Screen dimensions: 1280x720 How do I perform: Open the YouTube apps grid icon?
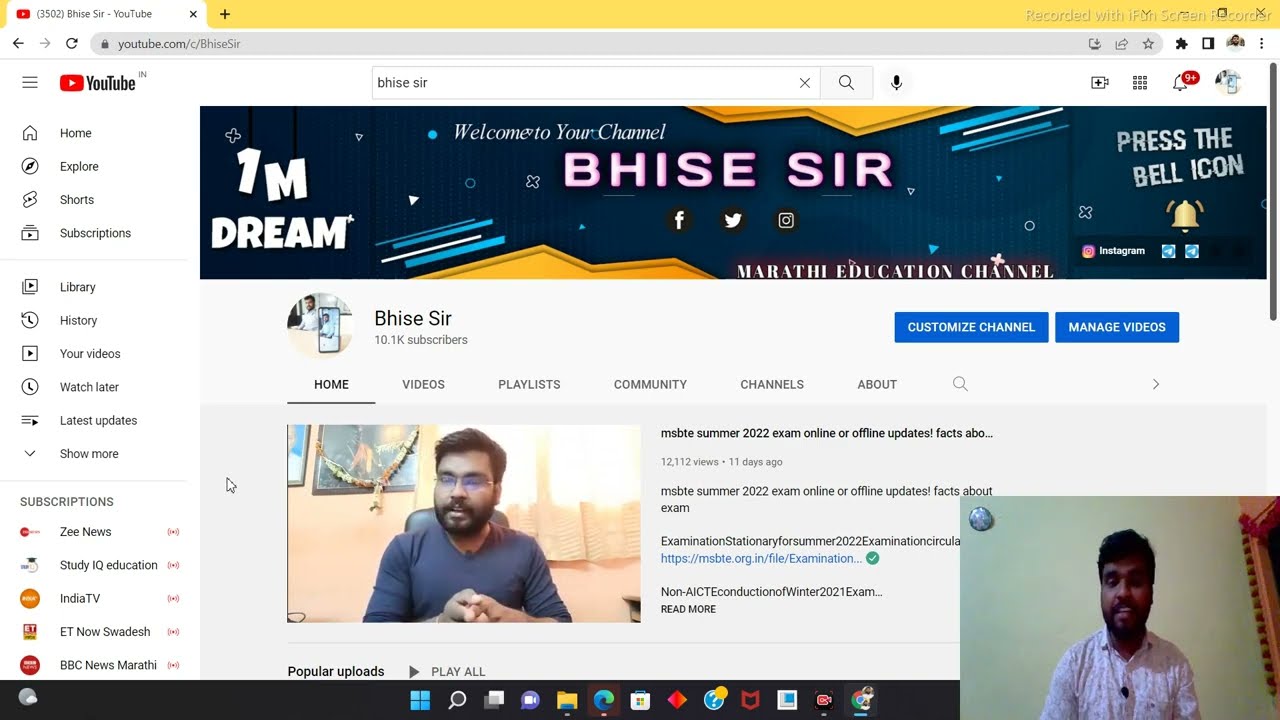click(x=1140, y=83)
